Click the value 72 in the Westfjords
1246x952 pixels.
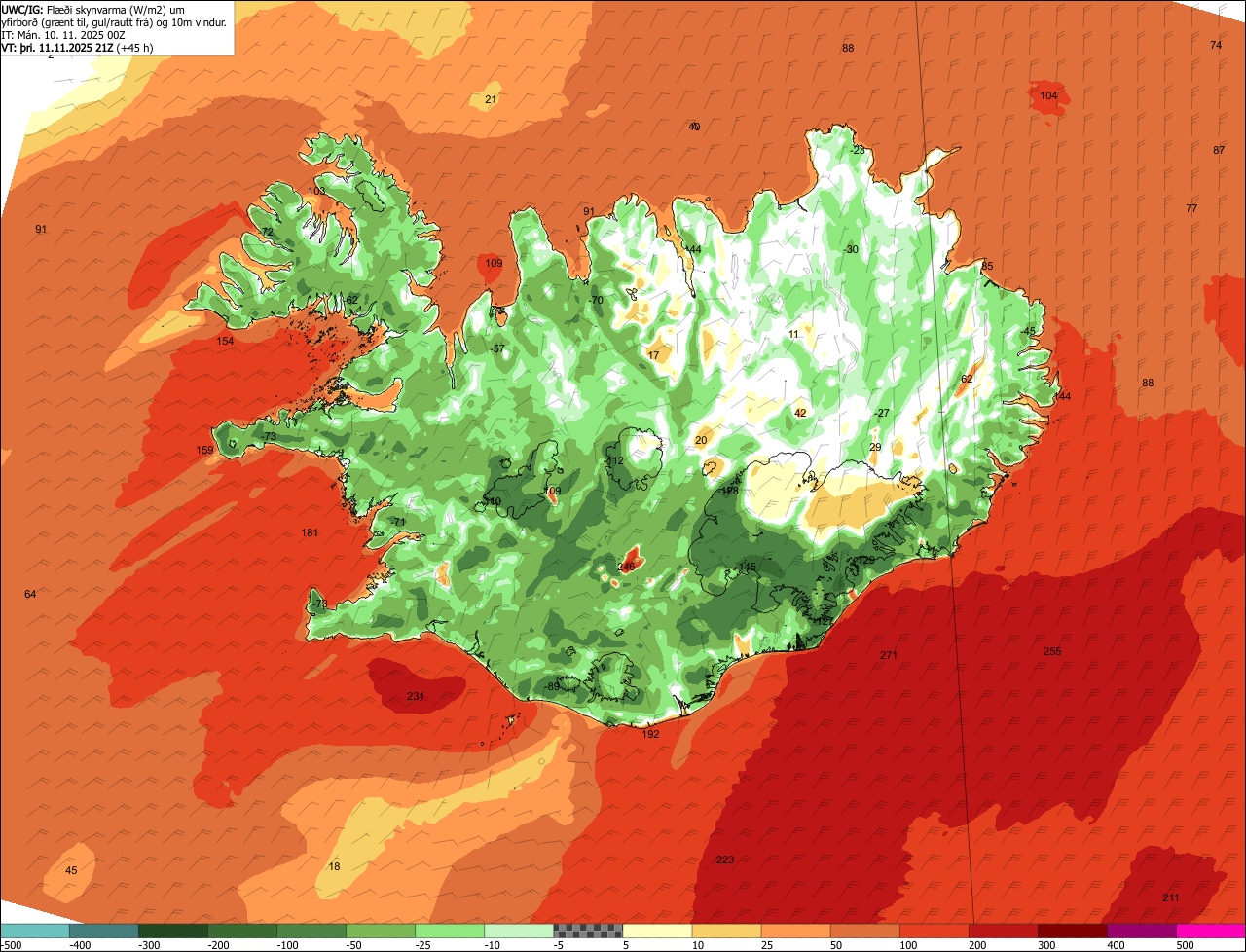tap(267, 232)
